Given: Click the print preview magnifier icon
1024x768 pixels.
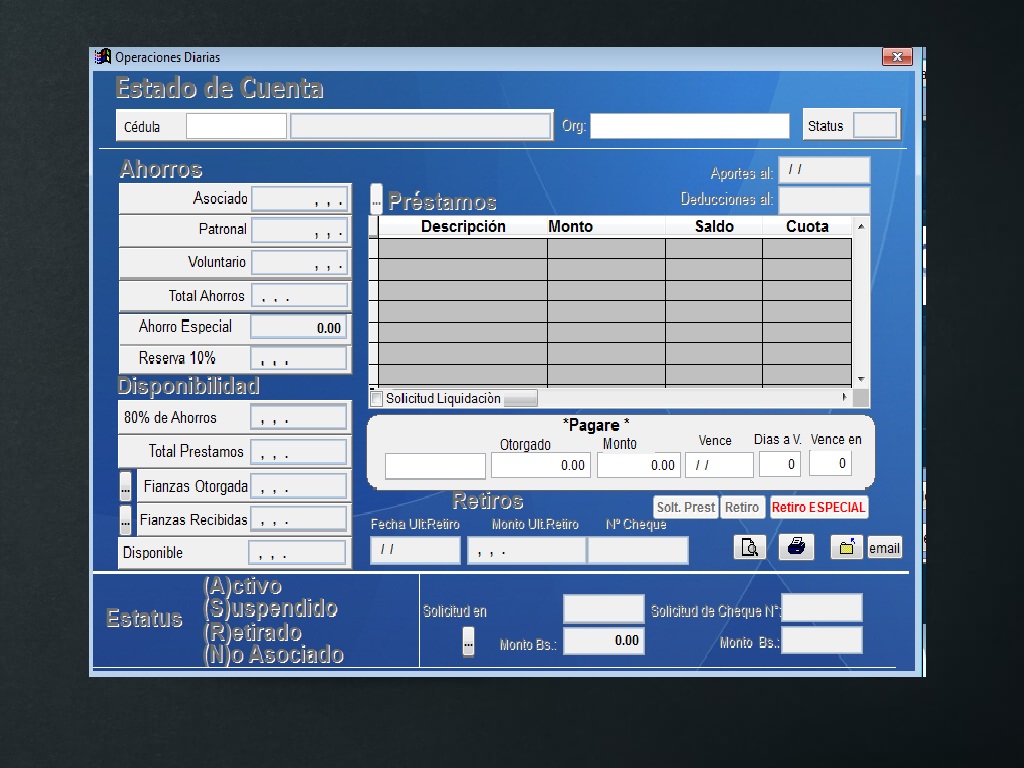Looking at the screenshot, I should click(750, 547).
